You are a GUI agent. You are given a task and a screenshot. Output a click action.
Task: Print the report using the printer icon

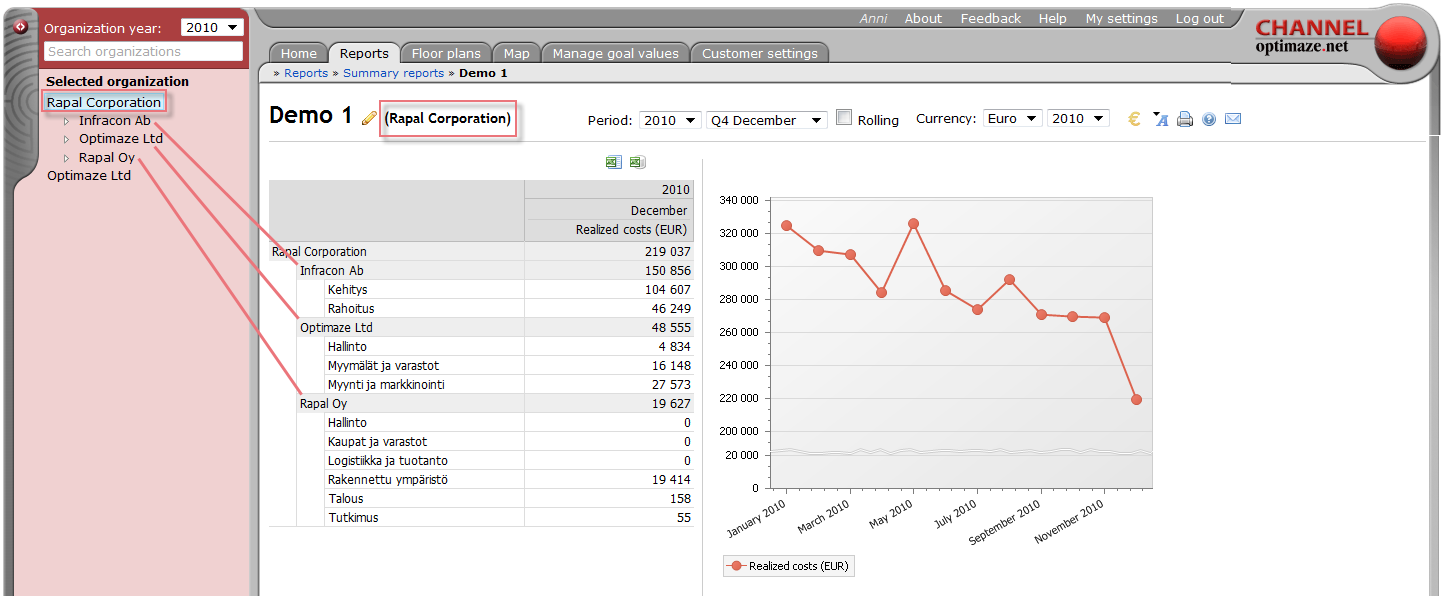click(1185, 119)
